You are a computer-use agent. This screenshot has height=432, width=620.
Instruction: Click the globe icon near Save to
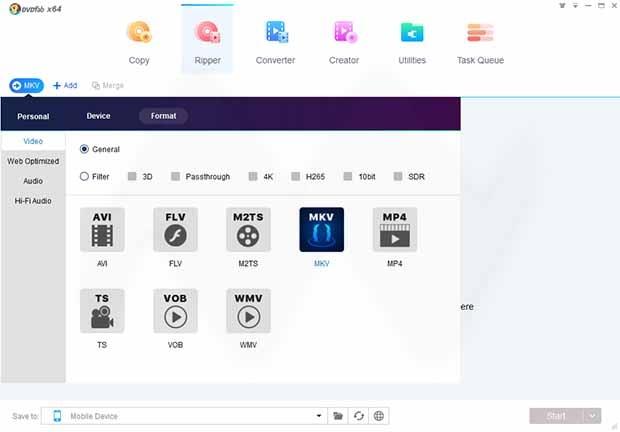click(379, 416)
